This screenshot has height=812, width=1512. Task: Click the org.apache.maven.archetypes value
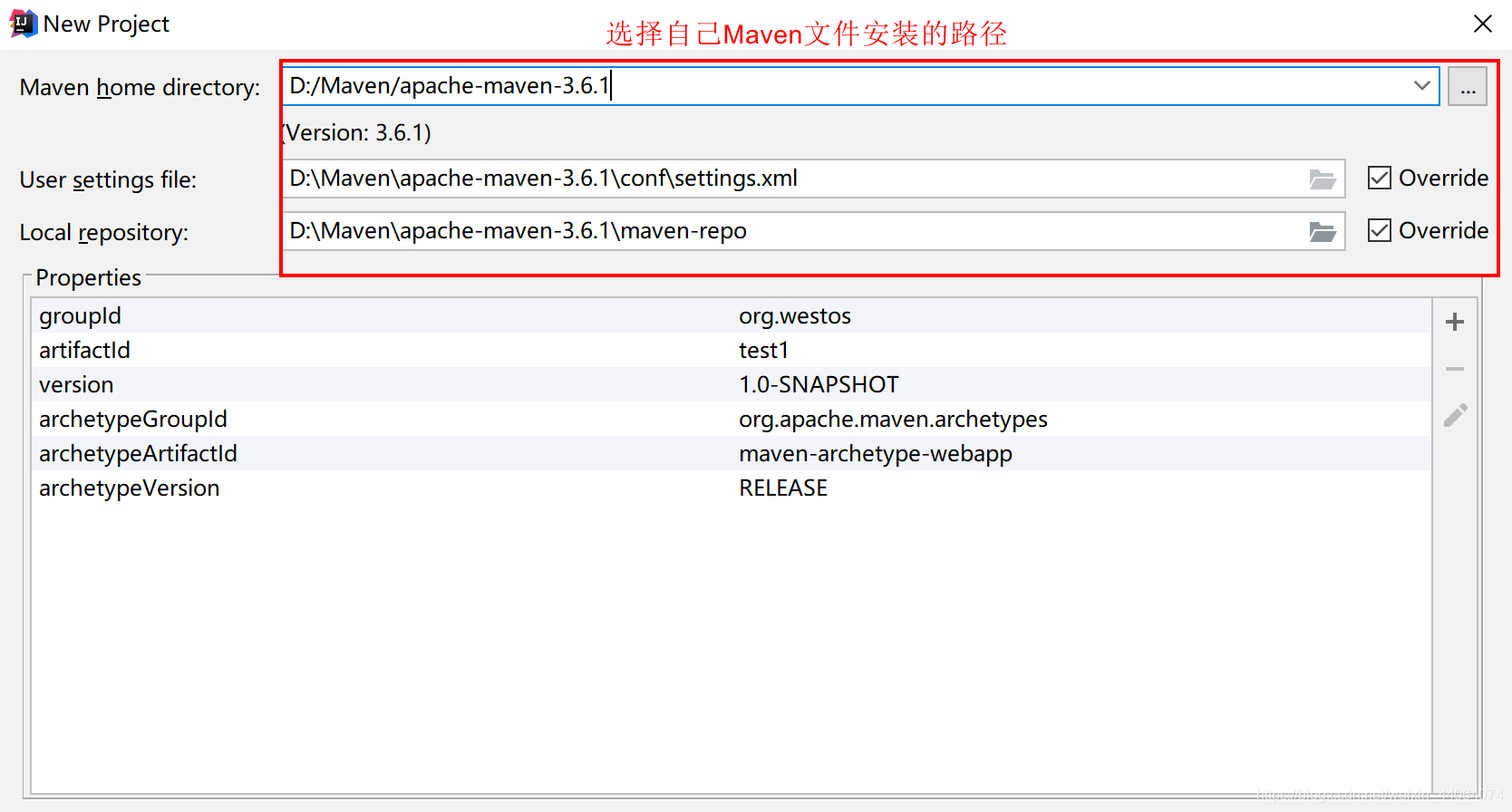tap(893, 419)
